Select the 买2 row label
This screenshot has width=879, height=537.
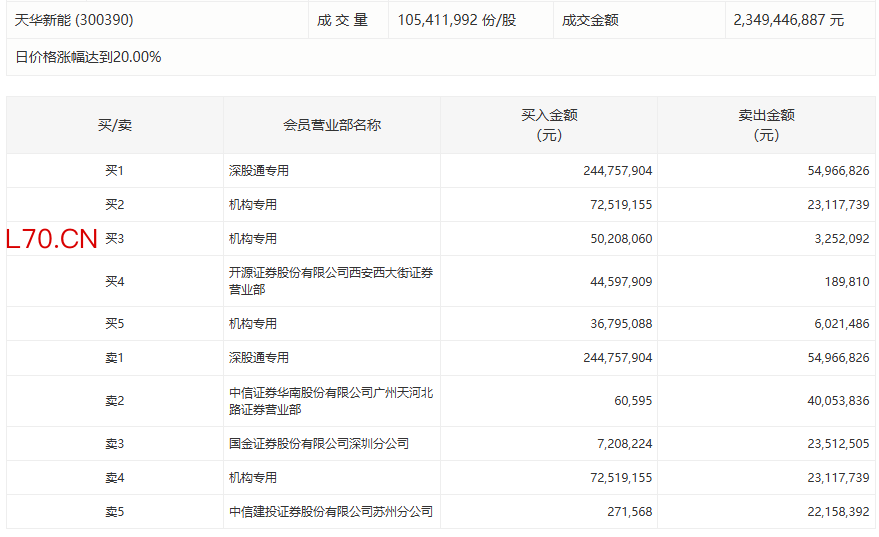point(114,205)
